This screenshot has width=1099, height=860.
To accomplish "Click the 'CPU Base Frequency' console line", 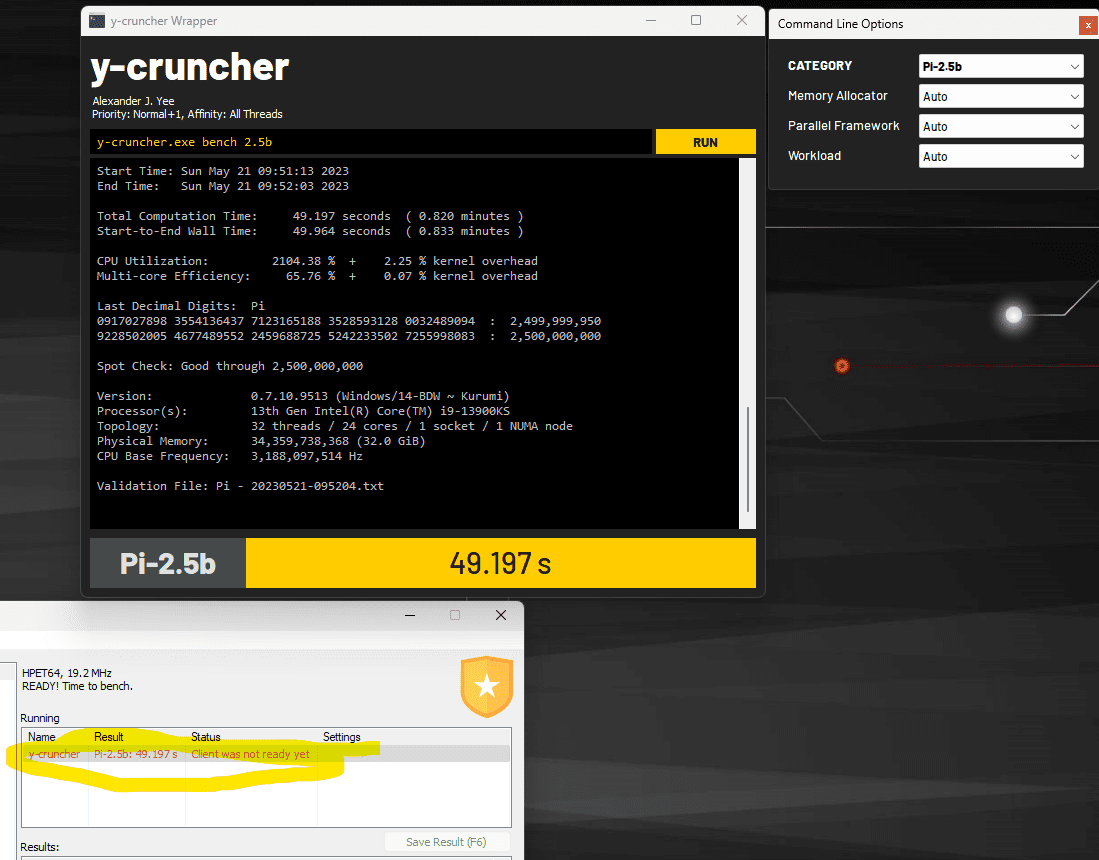I will tap(229, 456).
